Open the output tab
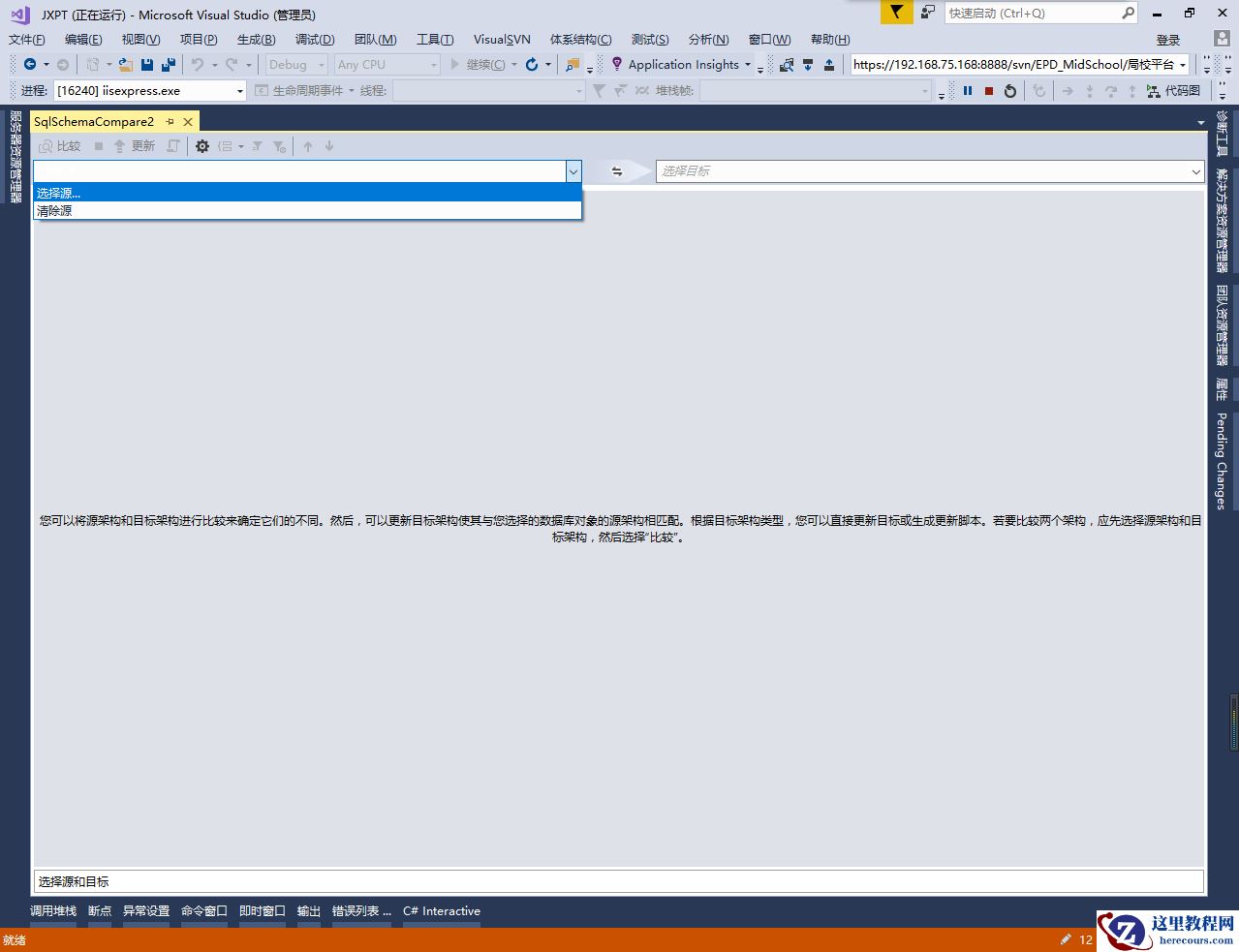 pos(309,911)
